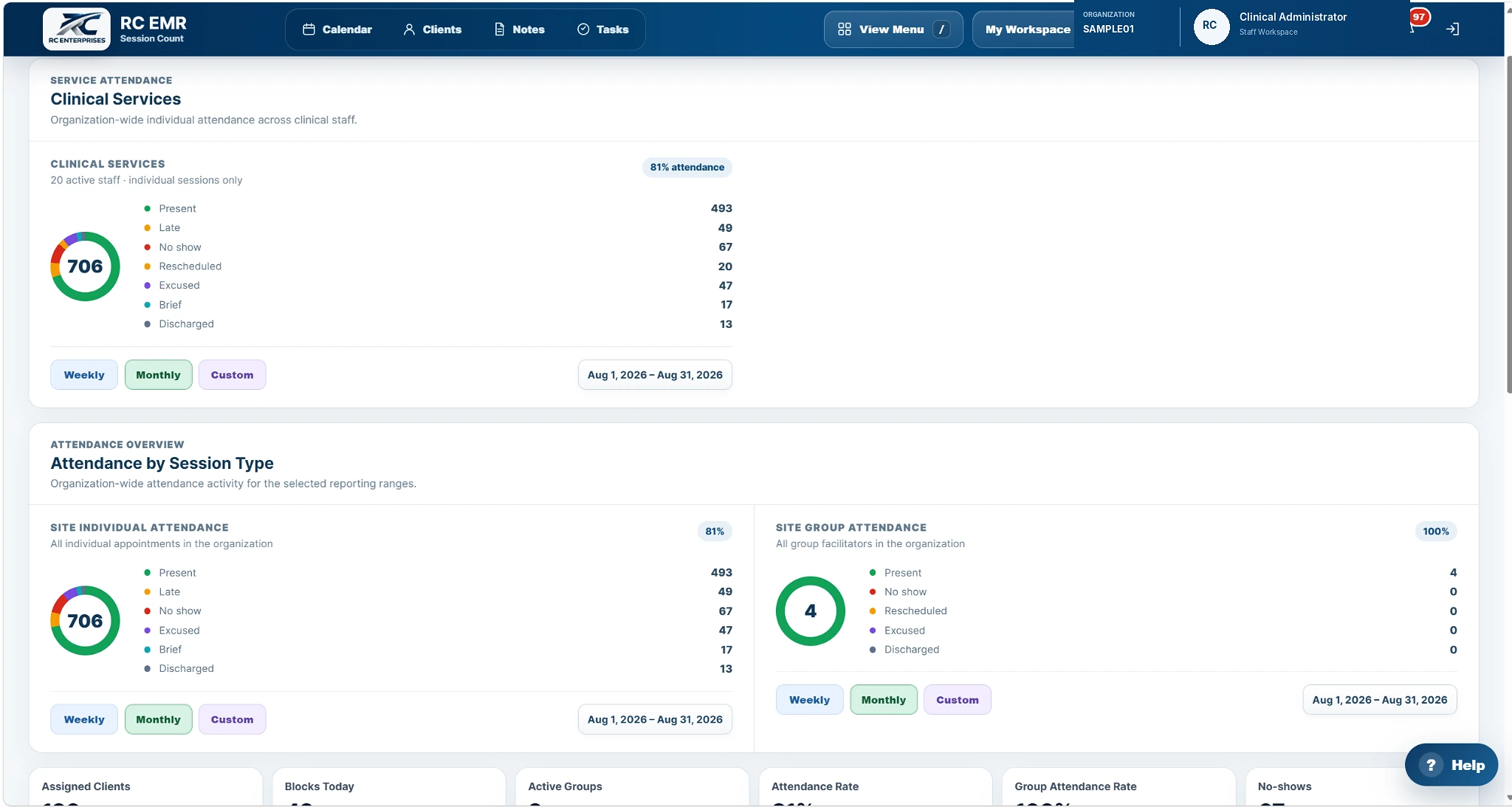Select Weekly for Site Group Attendance
Viewport: 1512px width, 807px height.
coord(809,700)
